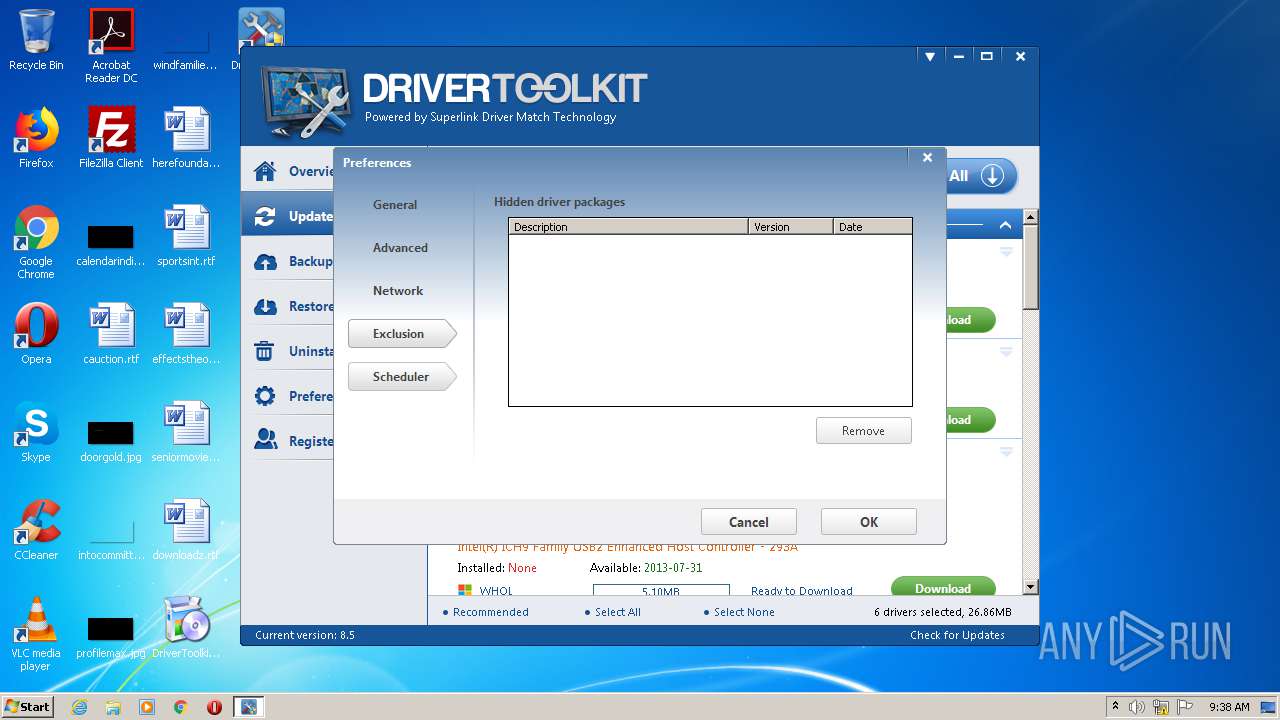Screen dimensions: 1280x720
Task: Open VLC media player desktop shortcut
Action: (36, 634)
